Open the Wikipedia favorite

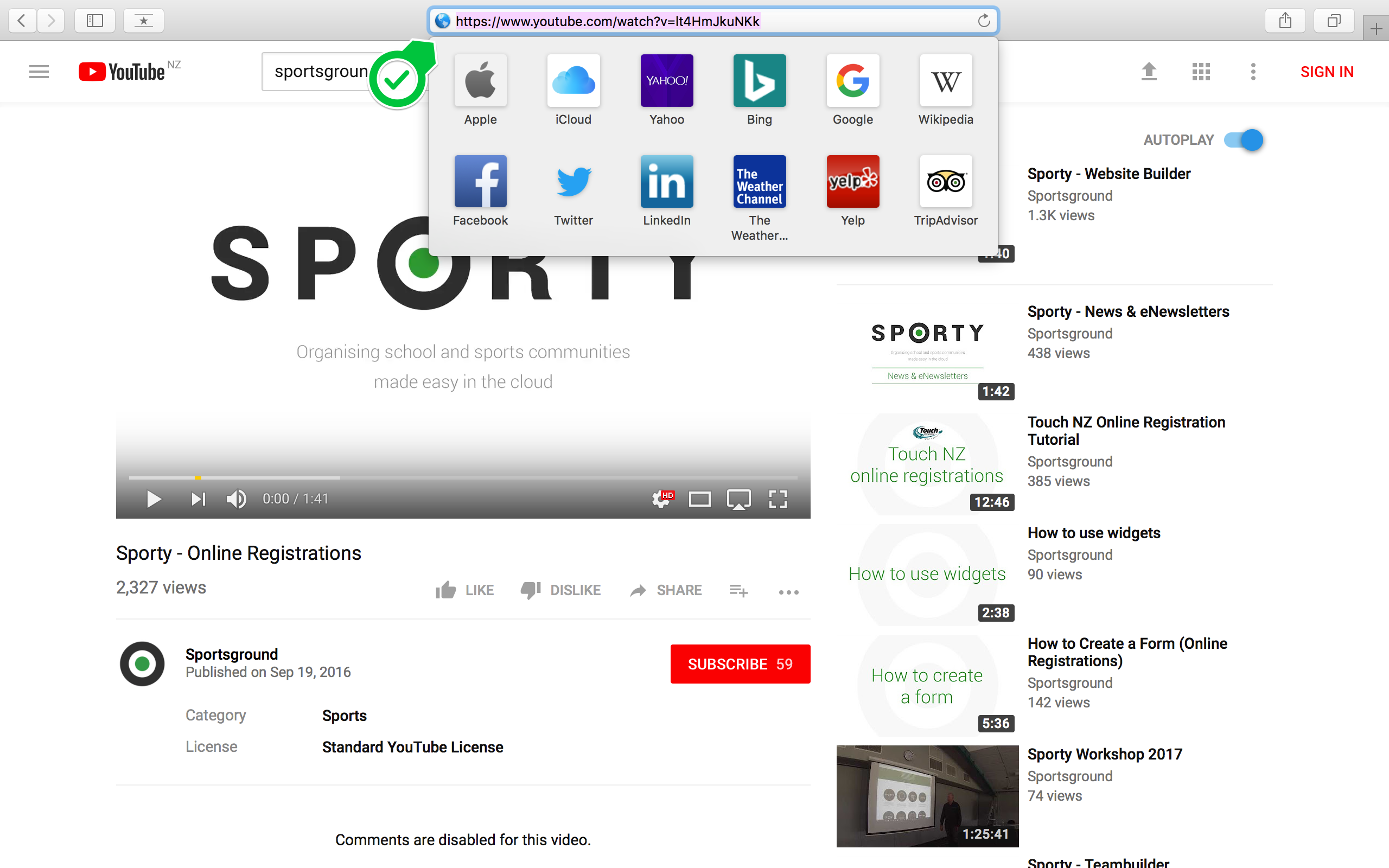coord(946,90)
